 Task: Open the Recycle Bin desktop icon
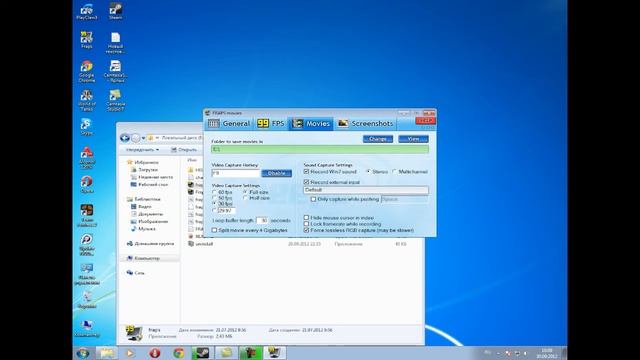tap(86, 300)
